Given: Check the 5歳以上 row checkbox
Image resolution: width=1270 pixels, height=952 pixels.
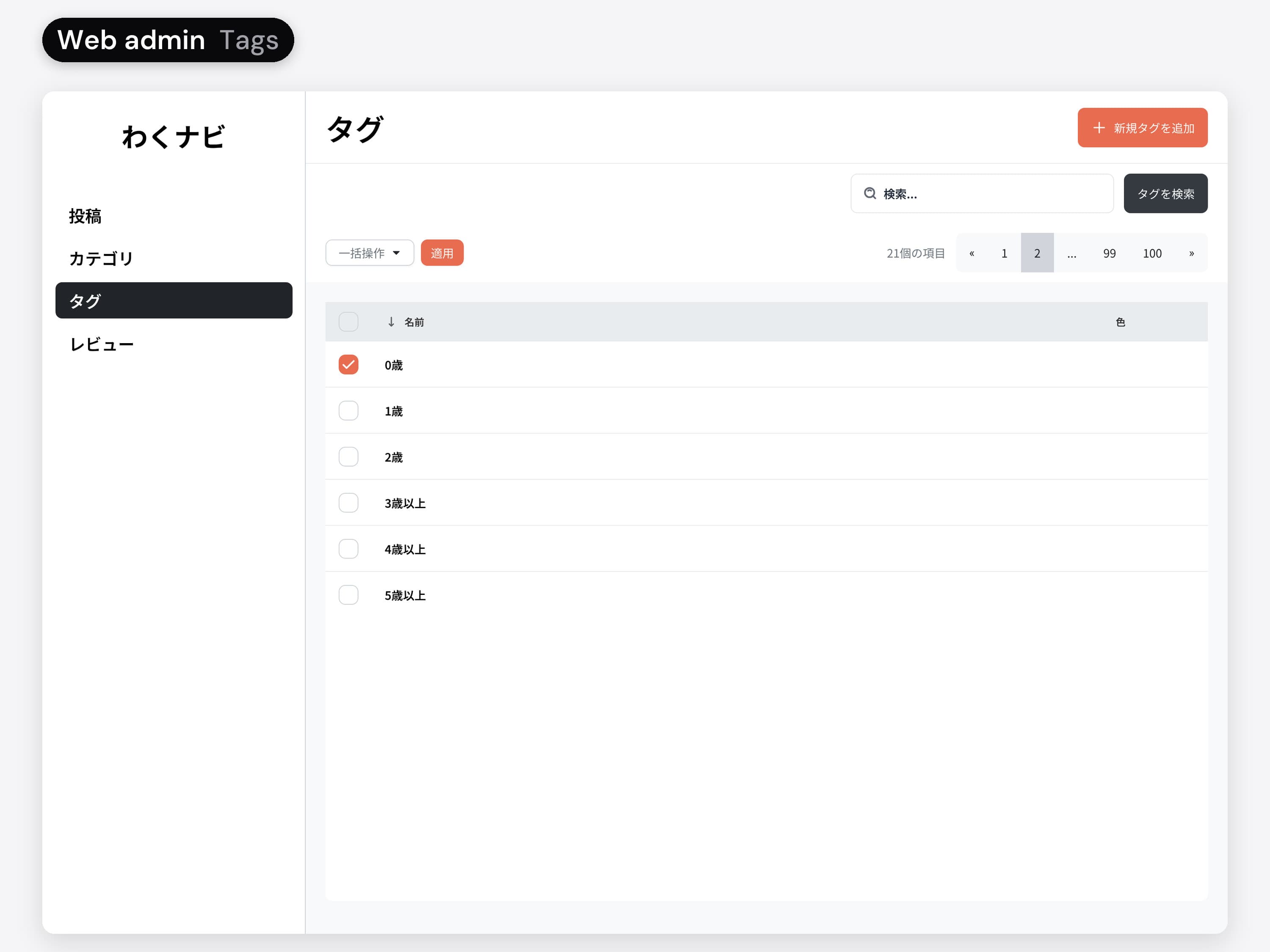Looking at the screenshot, I should [348, 595].
